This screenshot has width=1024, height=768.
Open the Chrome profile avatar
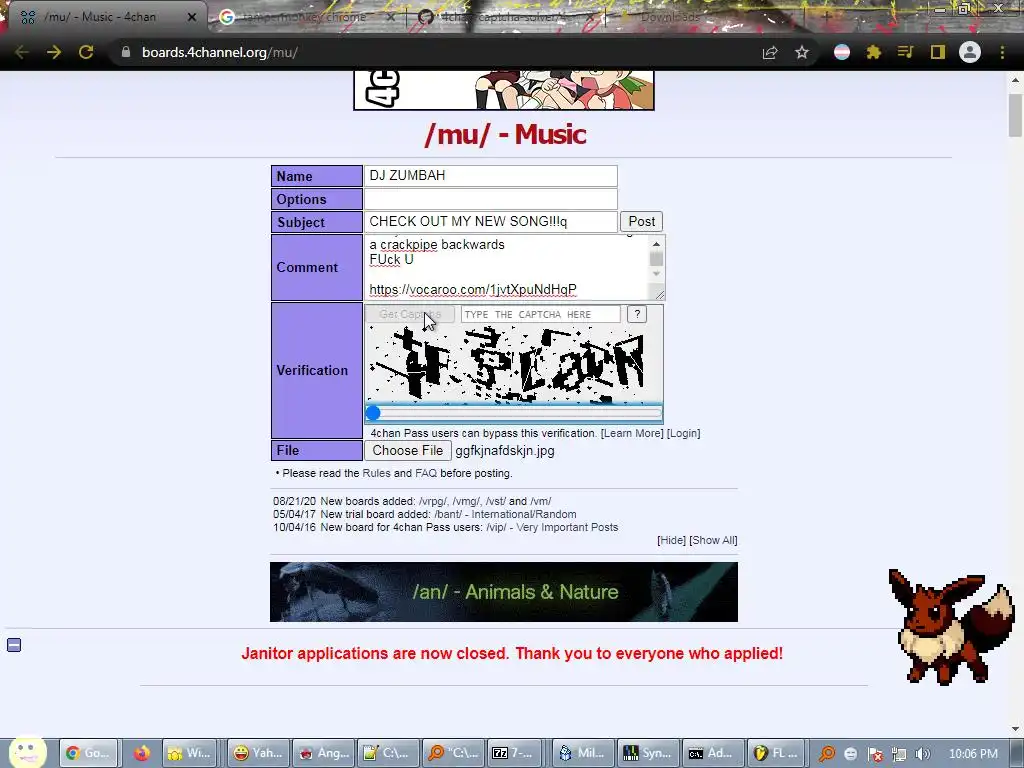click(x=970, y=52)
